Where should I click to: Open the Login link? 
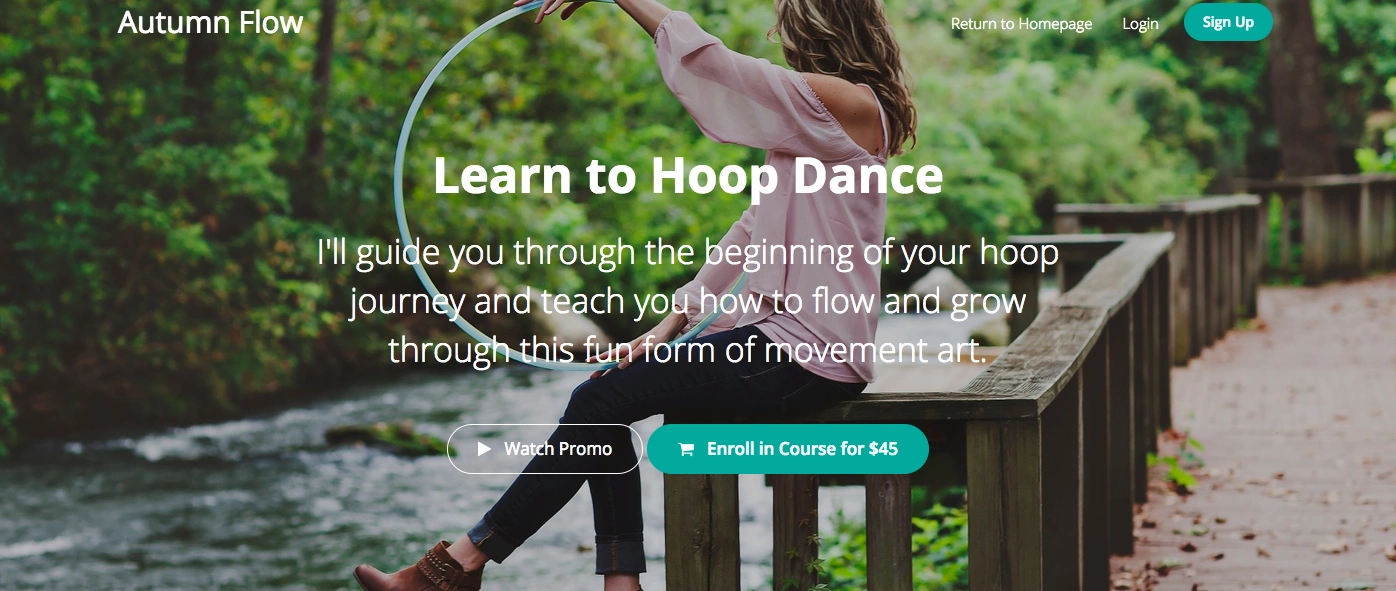pos(1140,23)
